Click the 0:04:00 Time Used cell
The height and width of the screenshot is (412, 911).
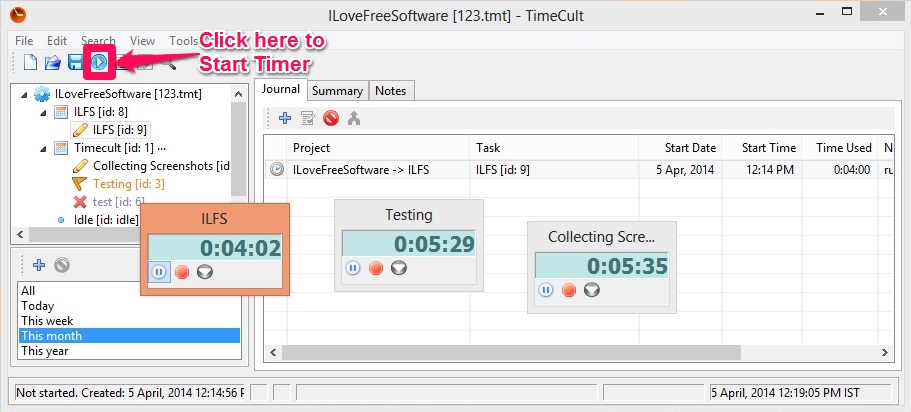click(x=839, y=170)
